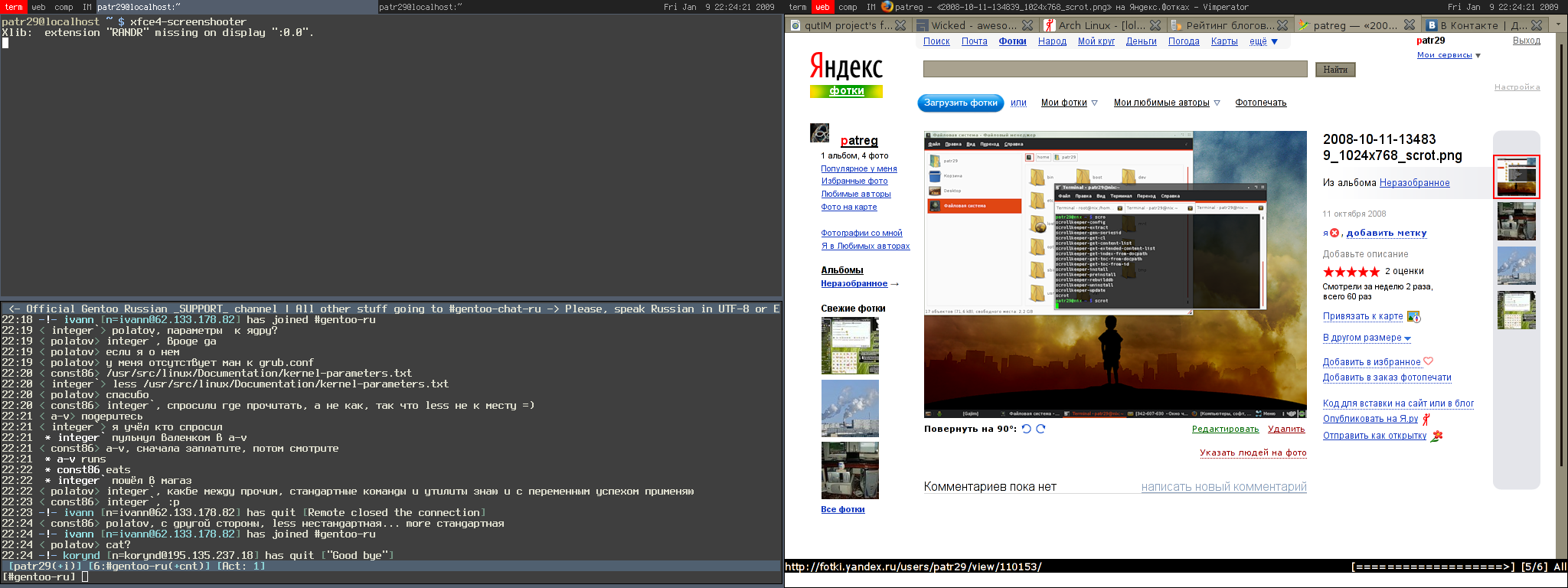The width and height of the screenshot is (1568, 588).
Task: Close the Wicked - awesome tab
Action: coord(1027,25)
